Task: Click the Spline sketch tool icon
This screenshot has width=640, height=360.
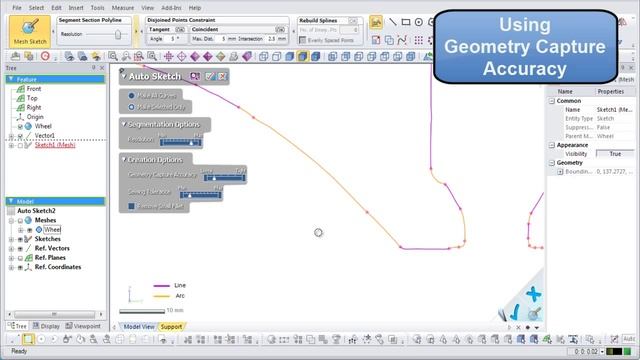Action: tap(402, 40)
